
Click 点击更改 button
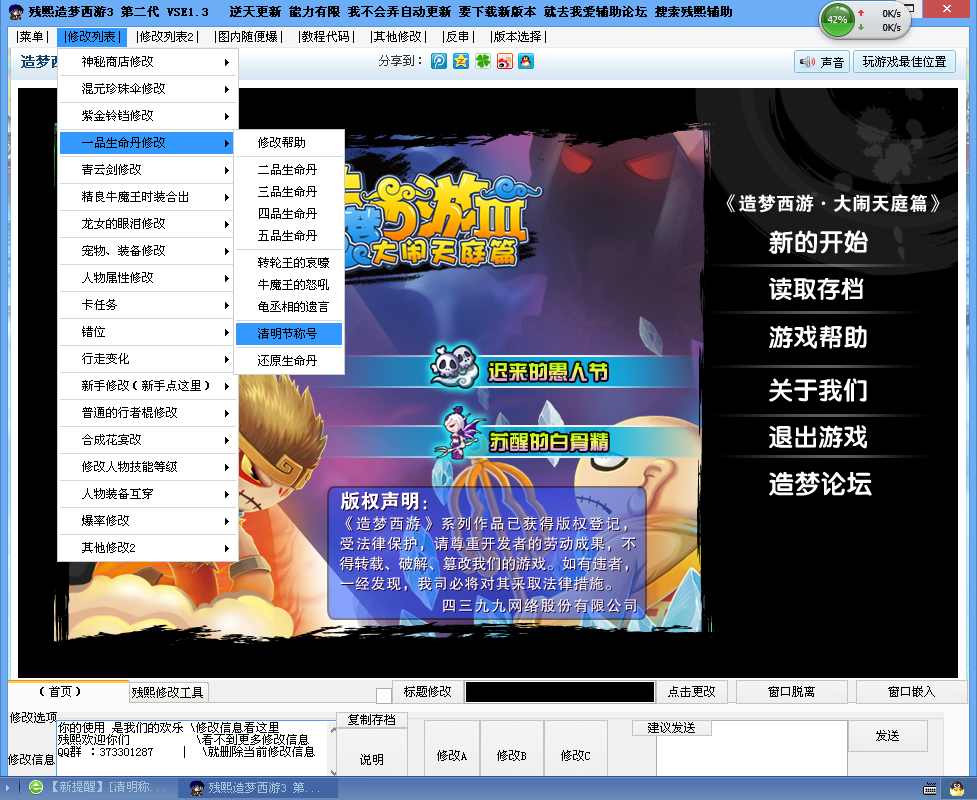692,692
